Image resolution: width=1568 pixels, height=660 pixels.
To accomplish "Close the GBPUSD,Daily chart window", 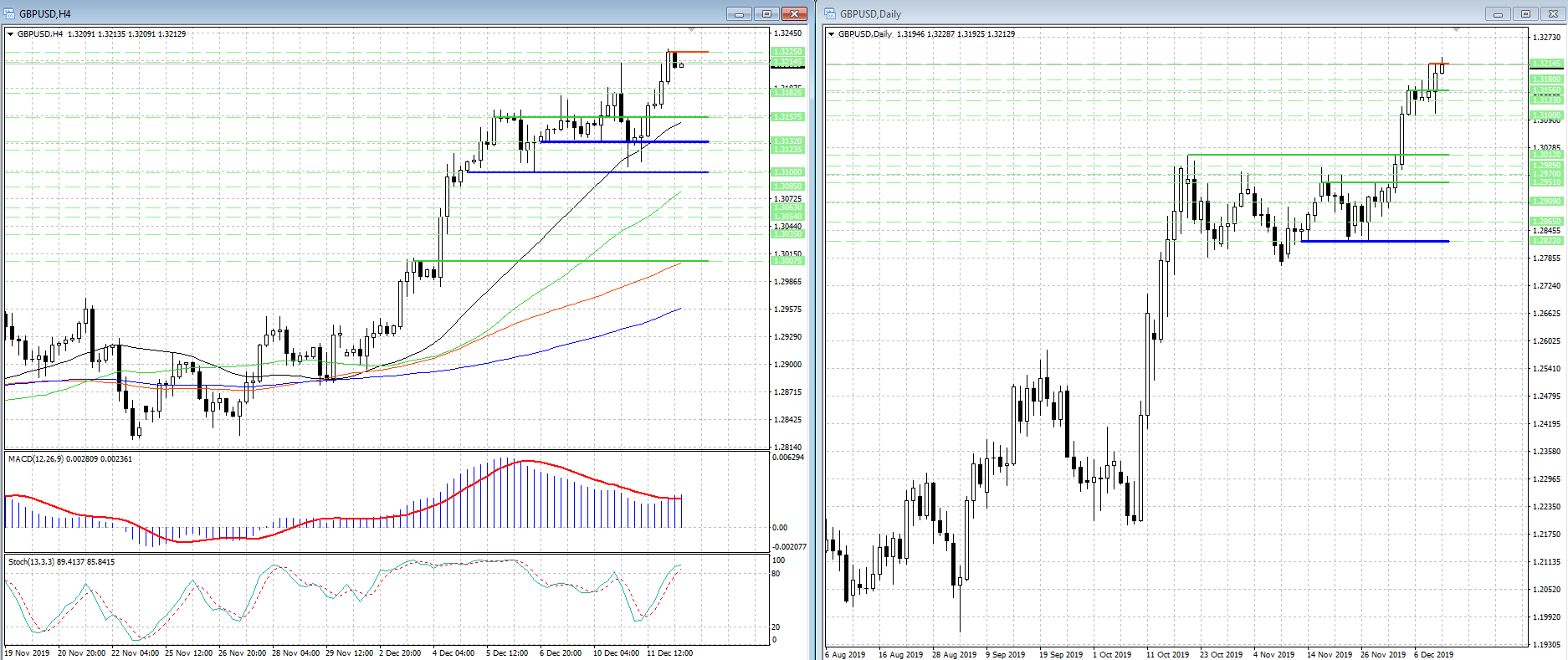I will click(1553, 13).
